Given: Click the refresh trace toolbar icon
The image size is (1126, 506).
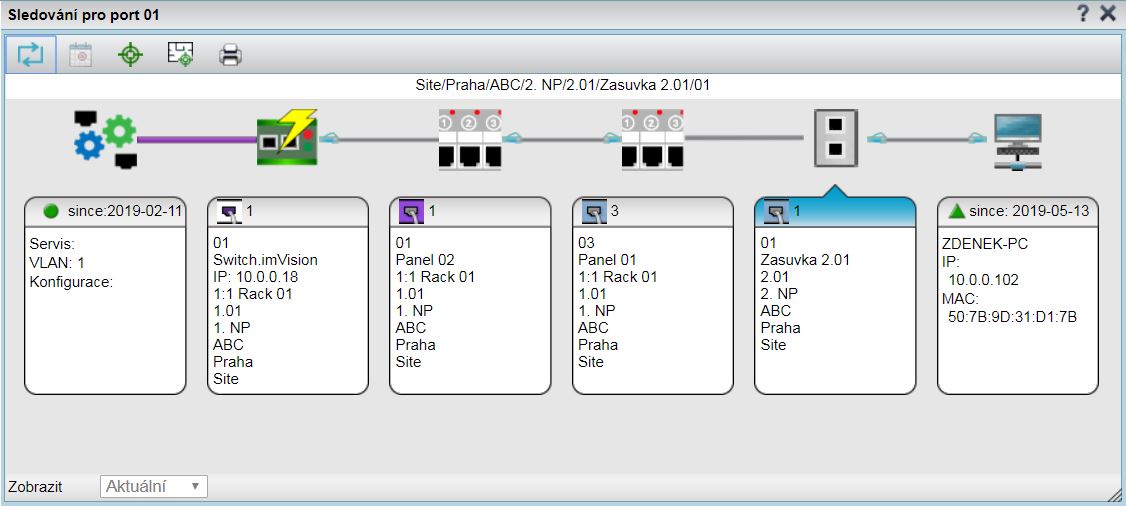Looking at the screenshot, I should (x=31, y=54).
